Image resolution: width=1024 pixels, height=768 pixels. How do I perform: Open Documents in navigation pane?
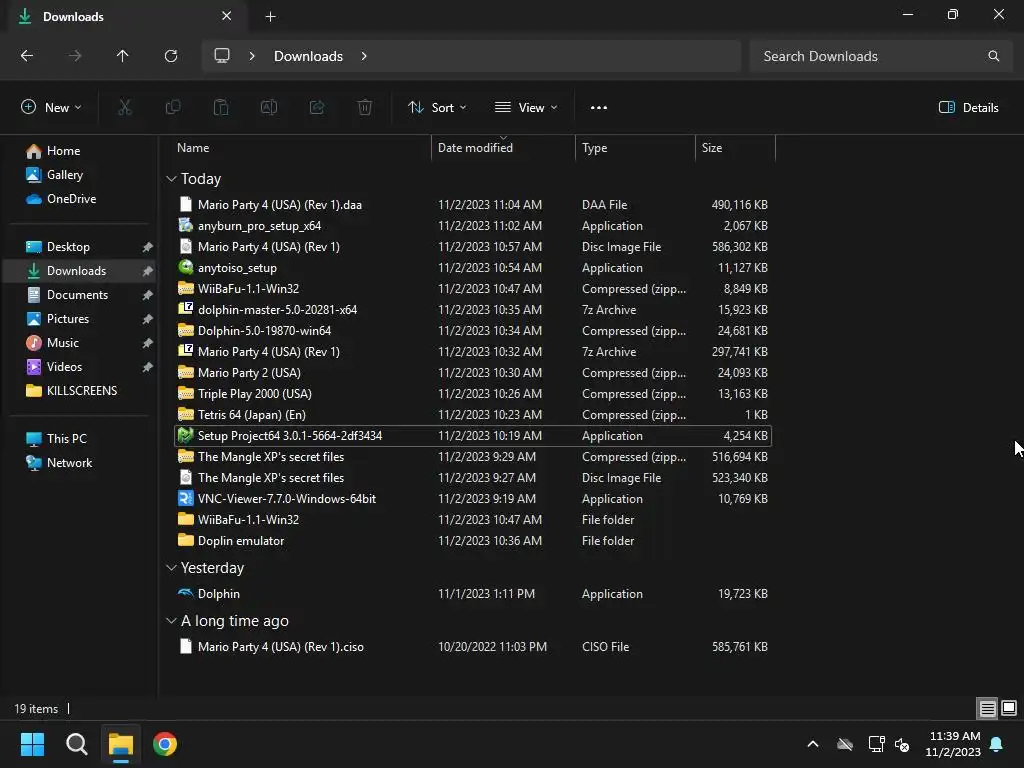coord(77,295)
